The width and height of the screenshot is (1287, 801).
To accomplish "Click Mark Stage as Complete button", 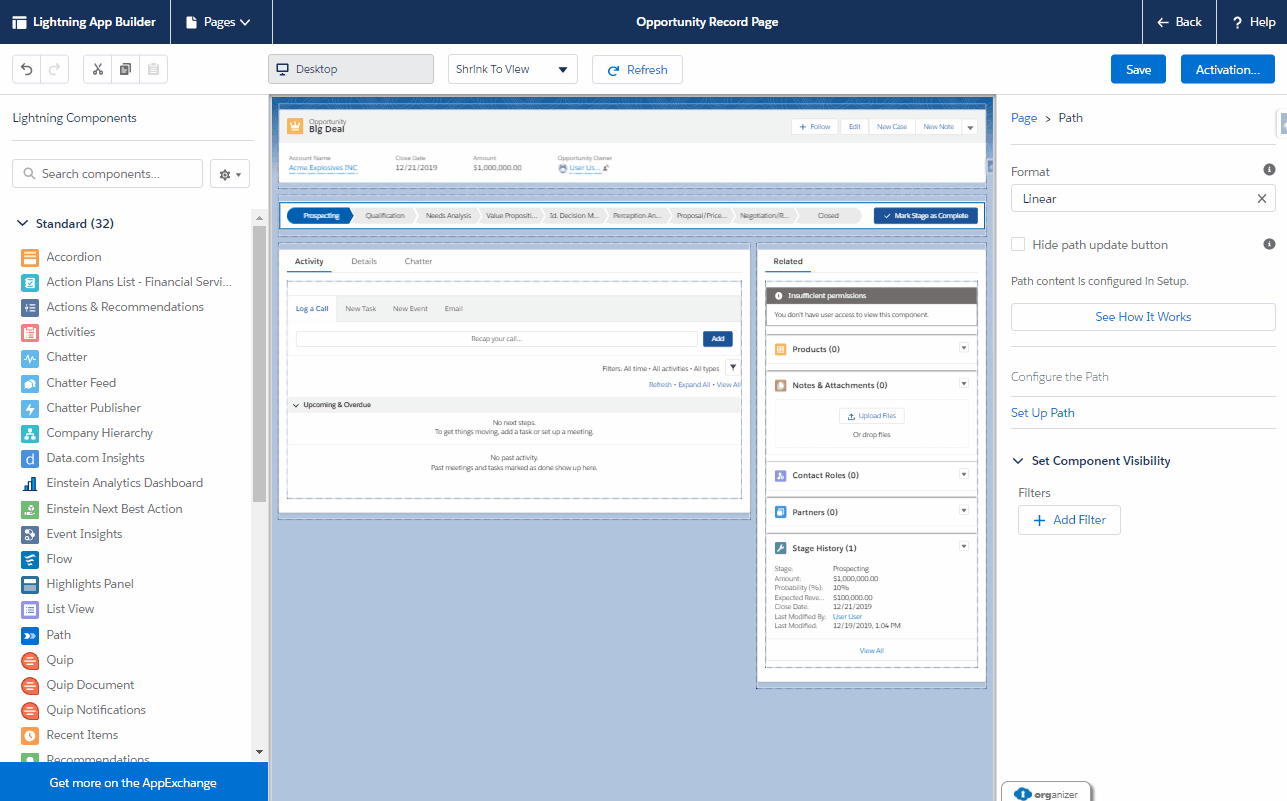I will pyautogui.click(x=925, y=215).
